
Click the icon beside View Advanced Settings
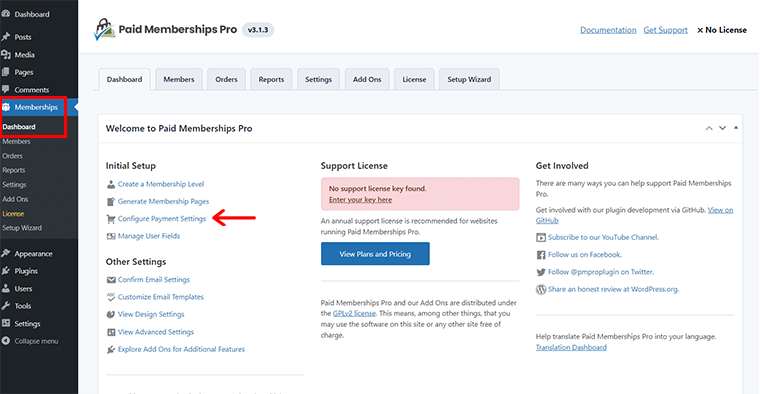coord(111,332)
